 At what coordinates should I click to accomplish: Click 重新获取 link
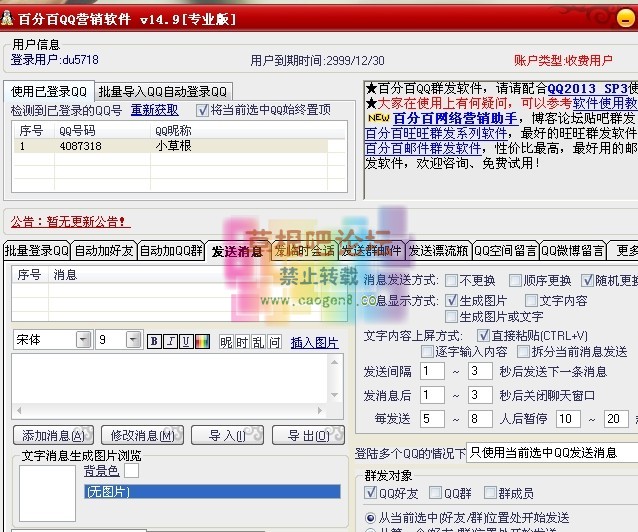point(155,110)
